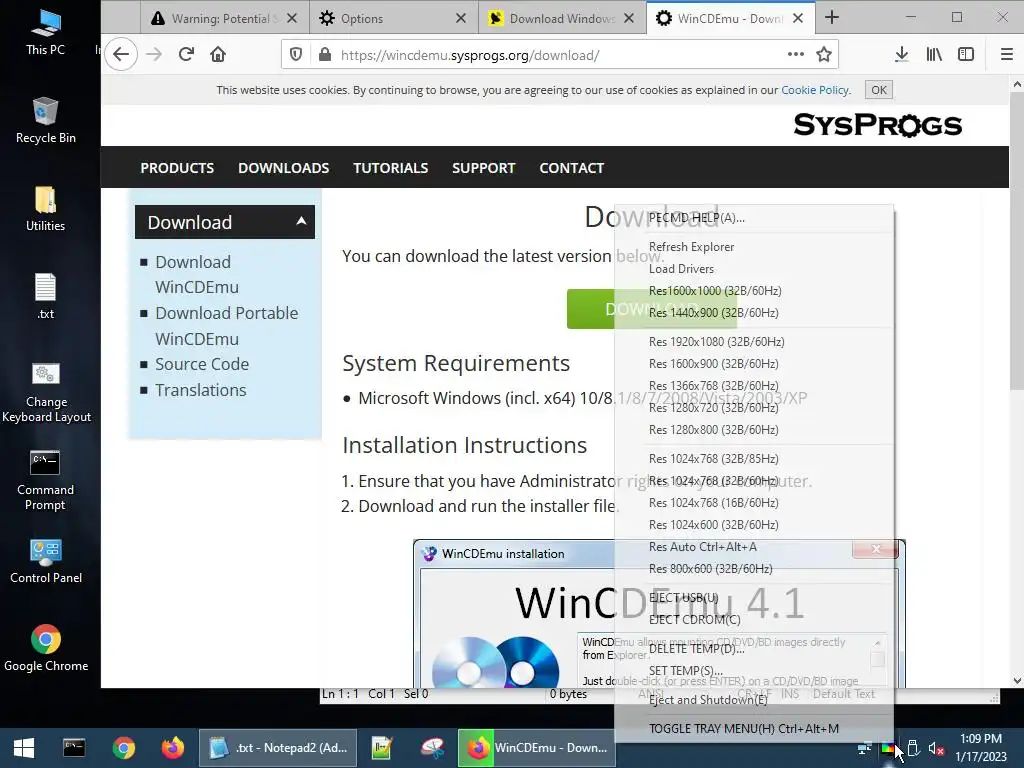1024x768 pixels.
Task: Open Source Code sidebar link
Action: (202, 364)
